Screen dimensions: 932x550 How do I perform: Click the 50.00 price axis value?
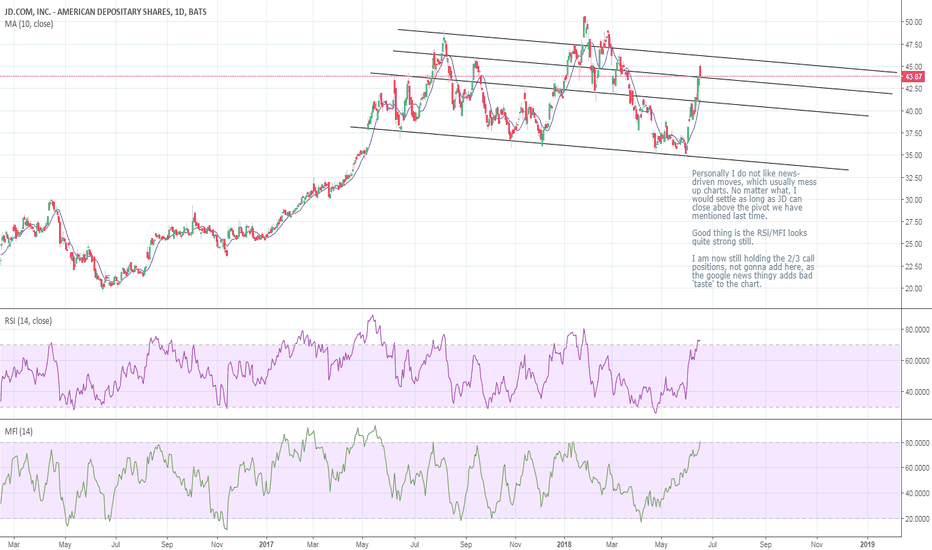click(914, 22)
